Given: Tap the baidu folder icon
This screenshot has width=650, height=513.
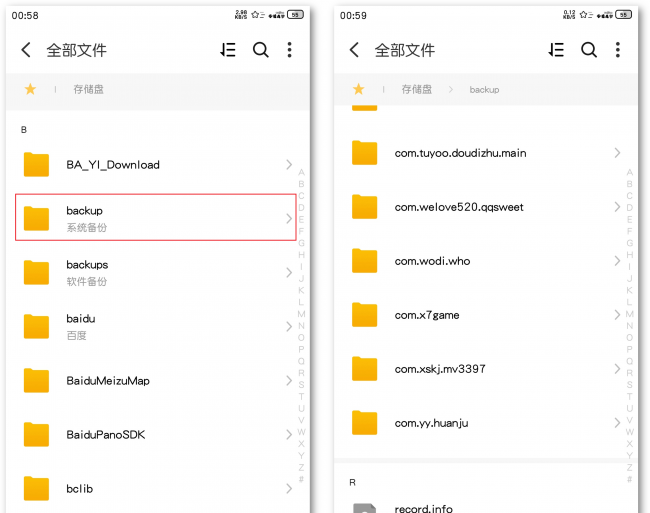Looking at the screenshot, I should (36, 327).
